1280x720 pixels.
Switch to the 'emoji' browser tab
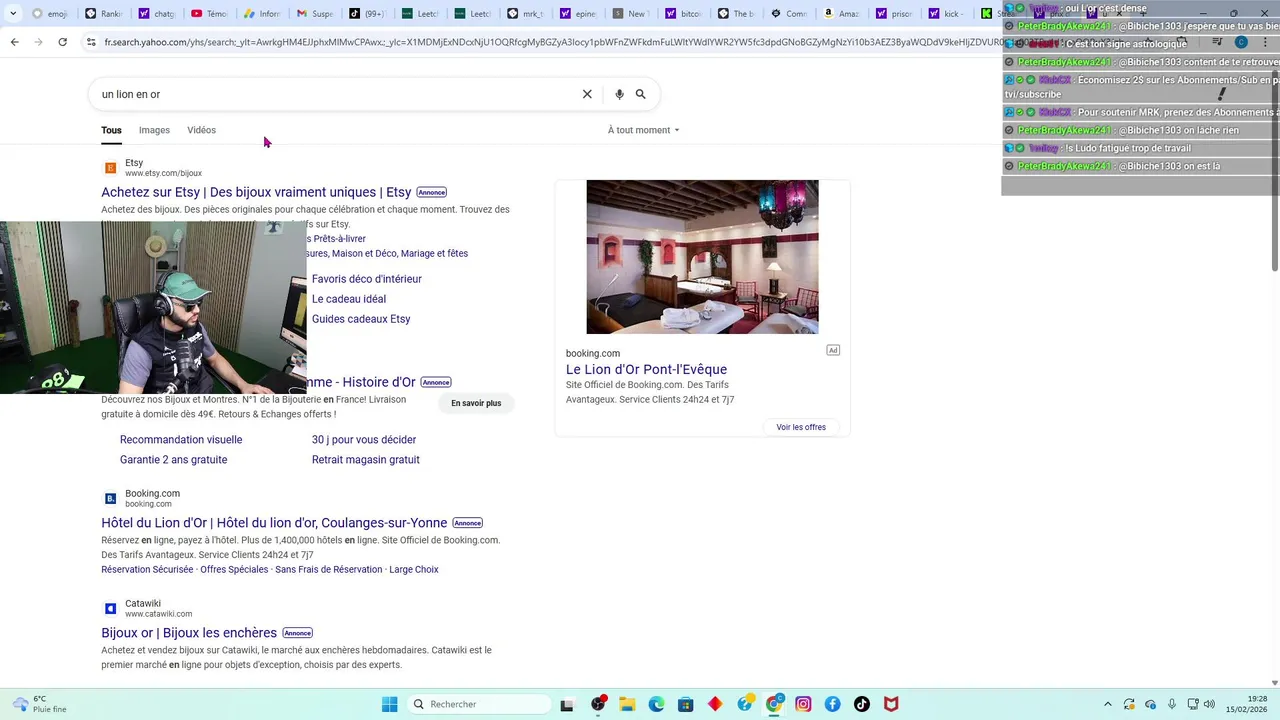pos(50,14)
